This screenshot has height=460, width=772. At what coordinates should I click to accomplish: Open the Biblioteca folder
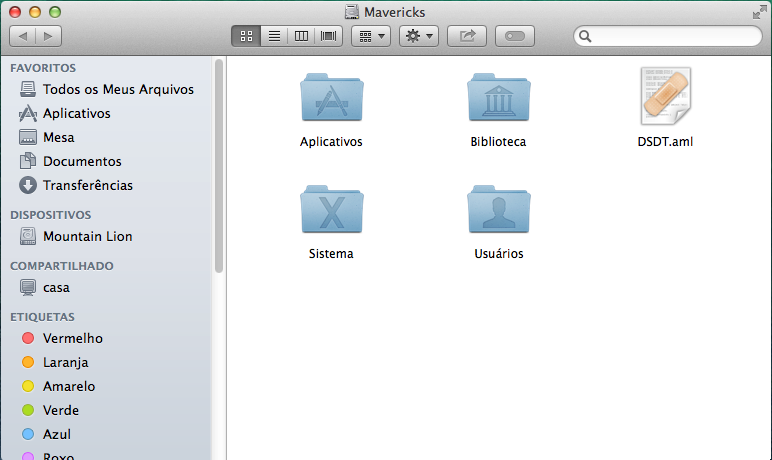pos(498,100)
